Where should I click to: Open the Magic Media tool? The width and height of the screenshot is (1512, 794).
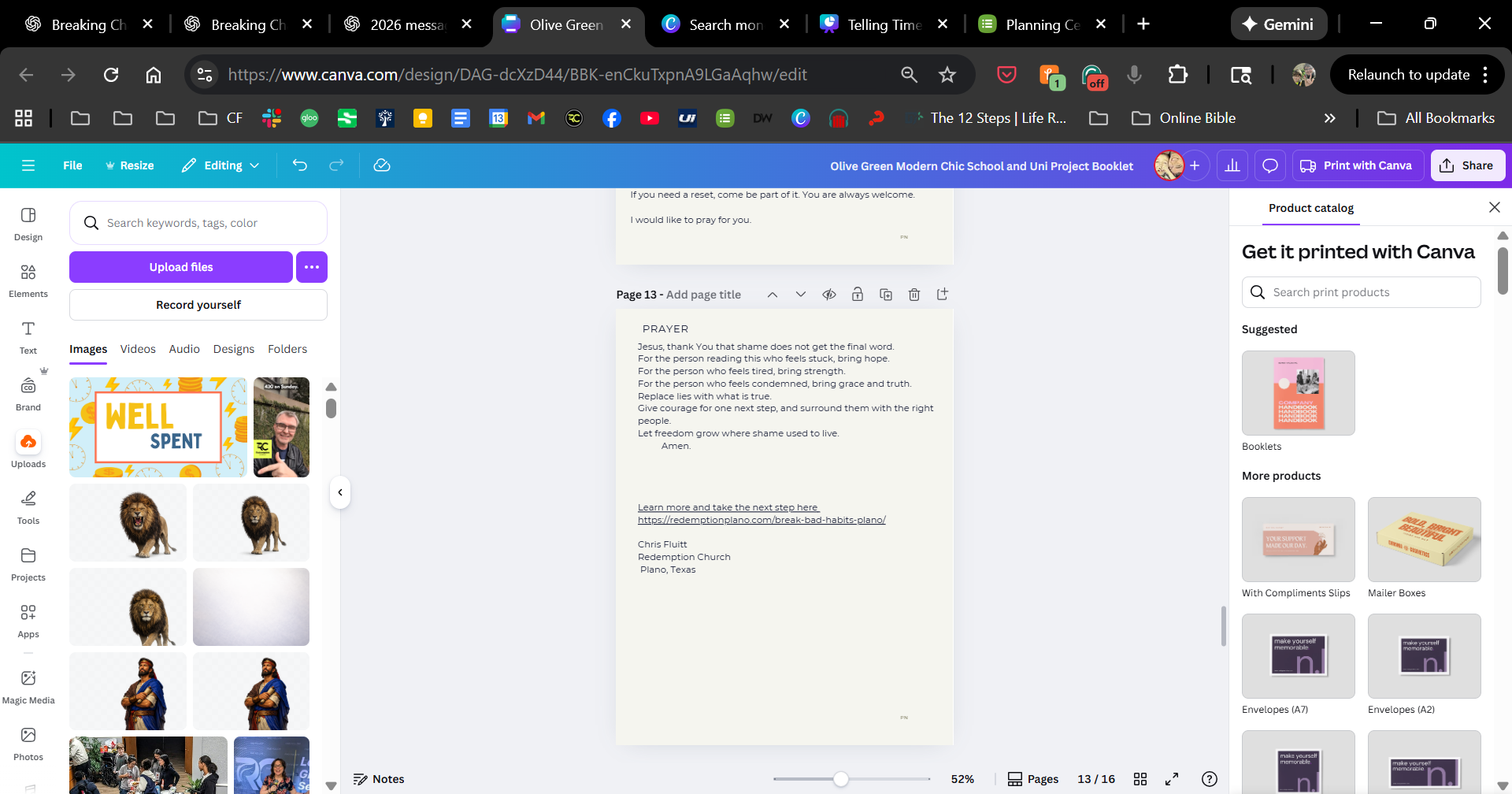[28, 686]
